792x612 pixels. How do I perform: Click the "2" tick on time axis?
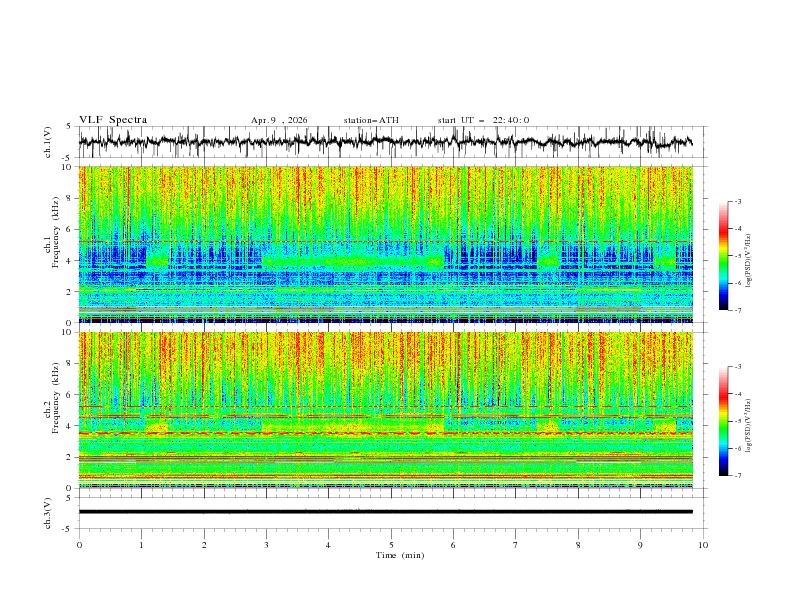coord(204,545)
